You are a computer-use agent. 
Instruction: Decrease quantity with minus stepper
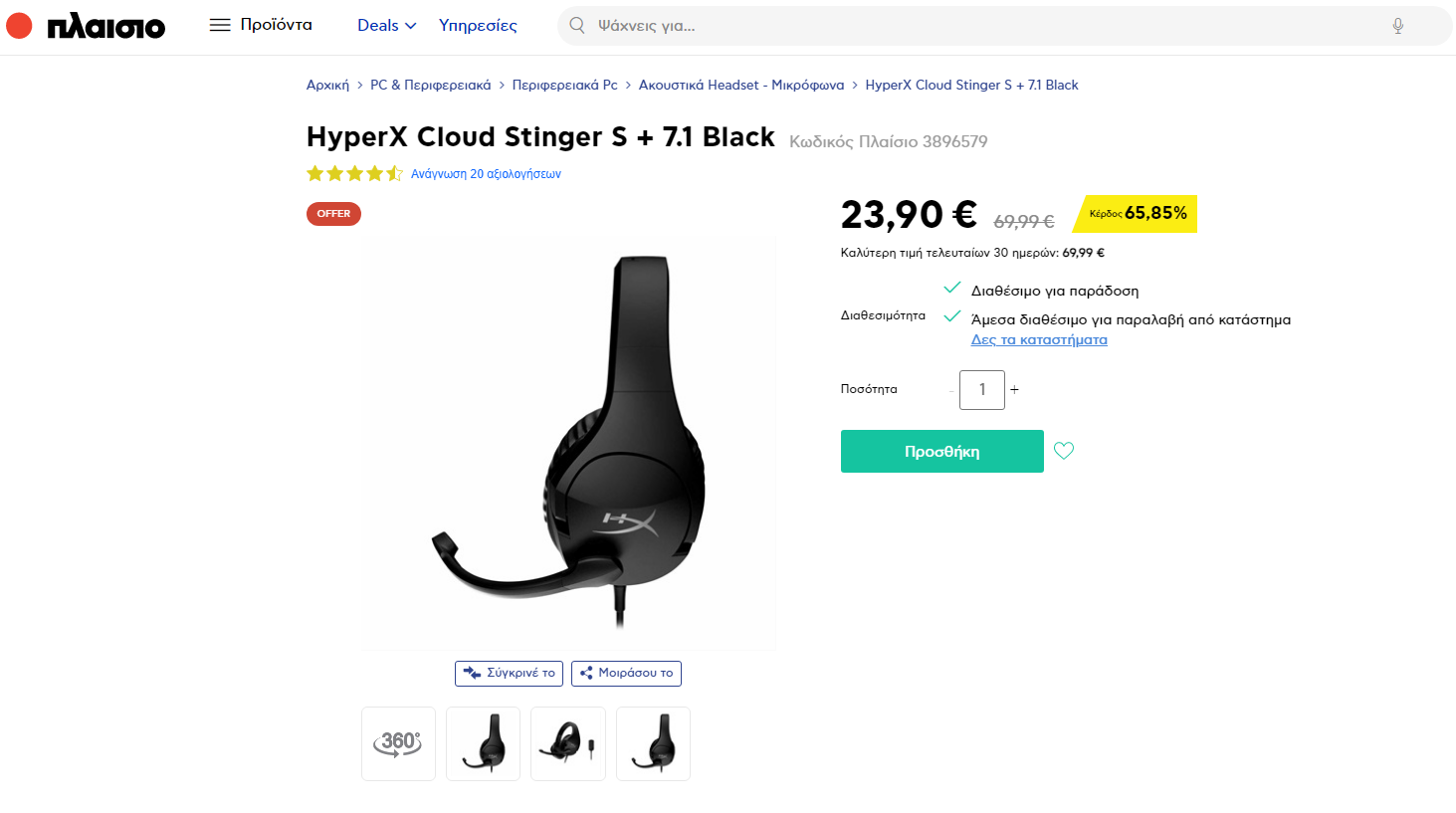click(951, 390)
